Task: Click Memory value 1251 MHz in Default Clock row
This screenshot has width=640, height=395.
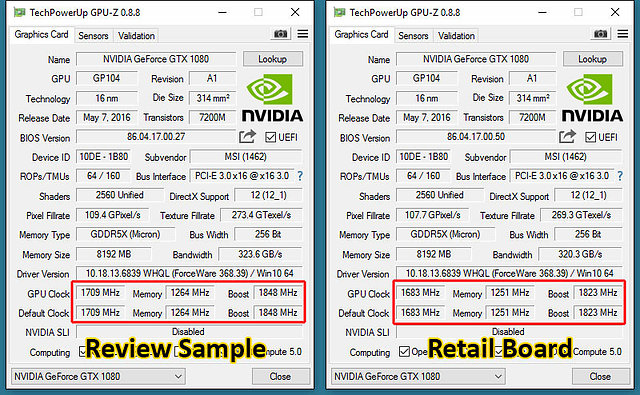Action: [510, 313]
